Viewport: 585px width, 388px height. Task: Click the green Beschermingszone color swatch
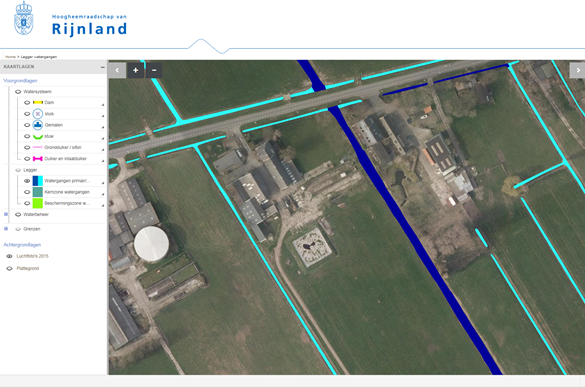coord(38,203)
